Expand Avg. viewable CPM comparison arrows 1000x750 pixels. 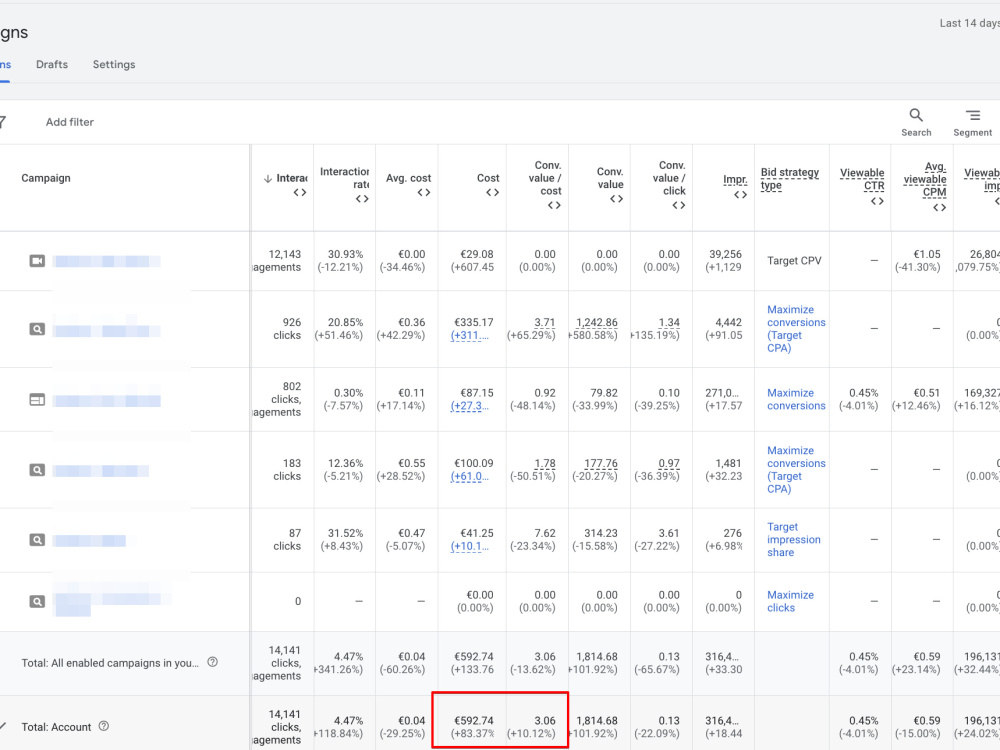click(939, 208)
